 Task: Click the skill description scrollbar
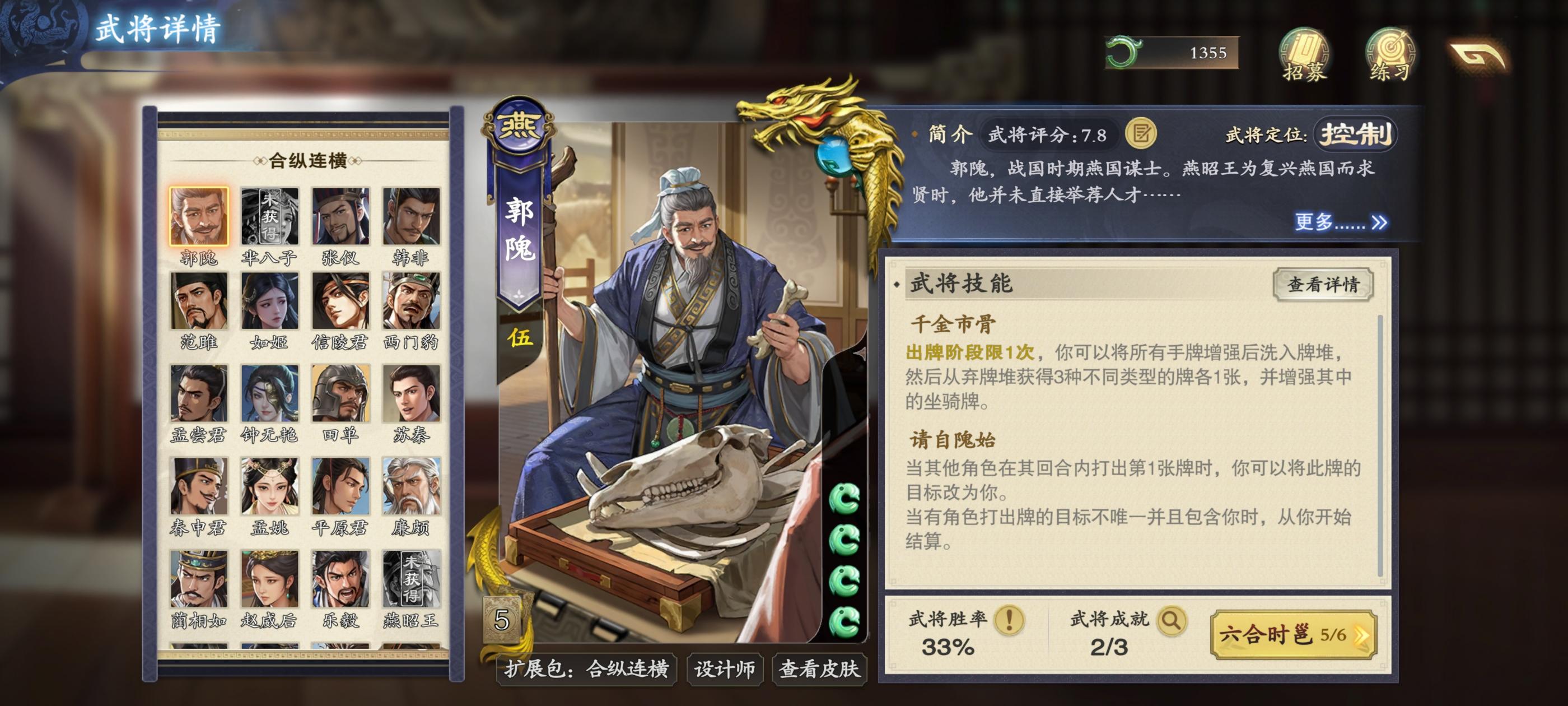click(x=1380, y=445)
